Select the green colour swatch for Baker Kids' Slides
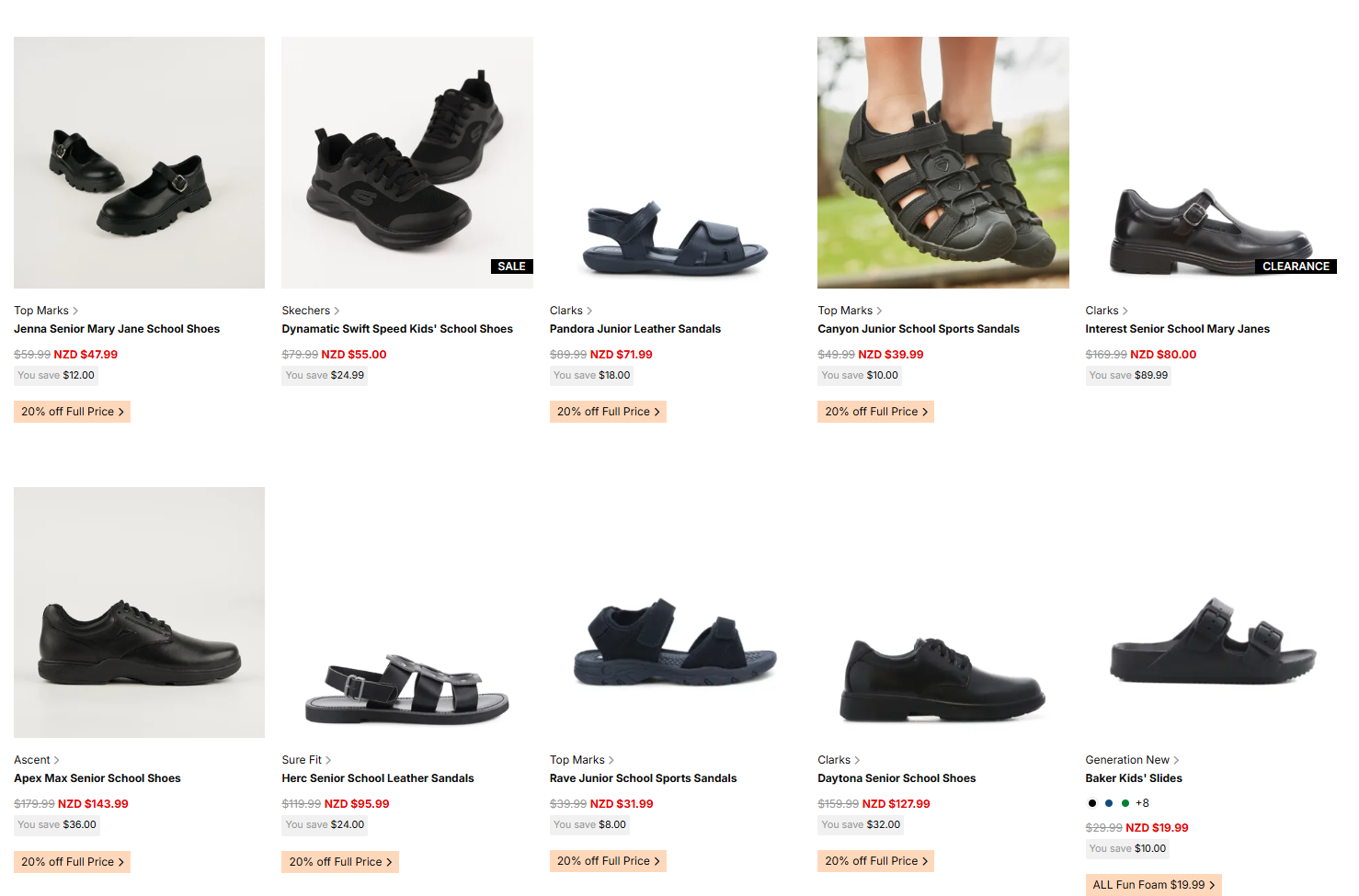Viewport: 1359px width, 896px height. [x=1125, y=803]
